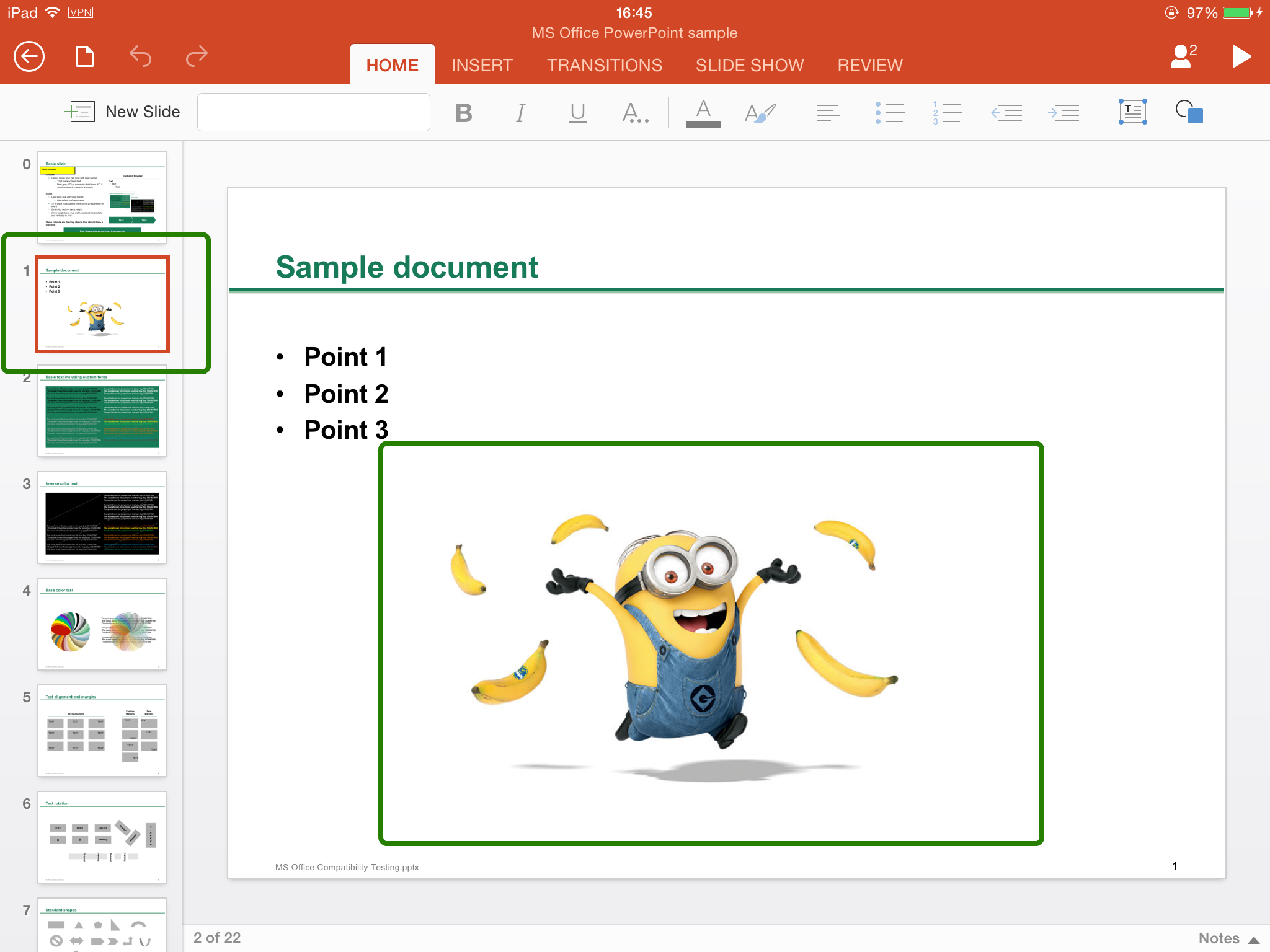Select the 'Point 2' bullet text
Screen dimensions: 1270x952
(x=346, y=394)
